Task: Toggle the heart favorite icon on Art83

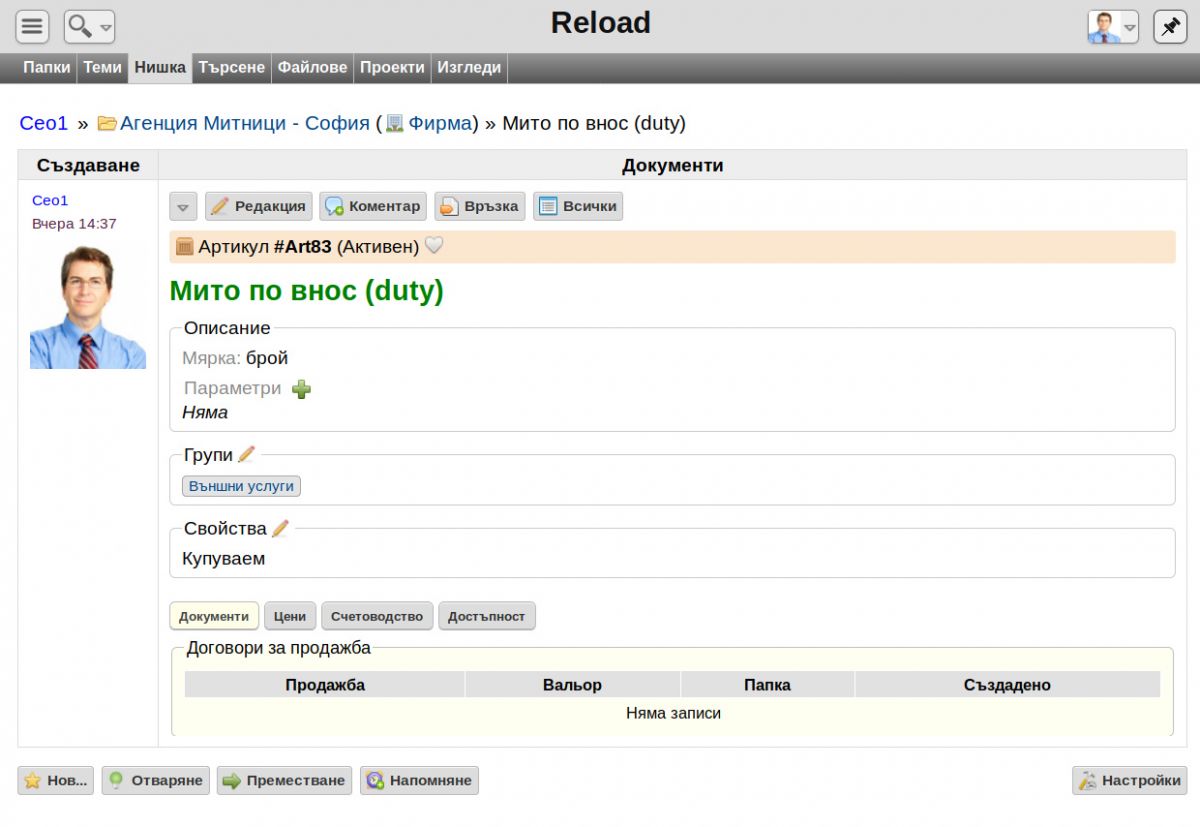Action: [x=434, y=246]
